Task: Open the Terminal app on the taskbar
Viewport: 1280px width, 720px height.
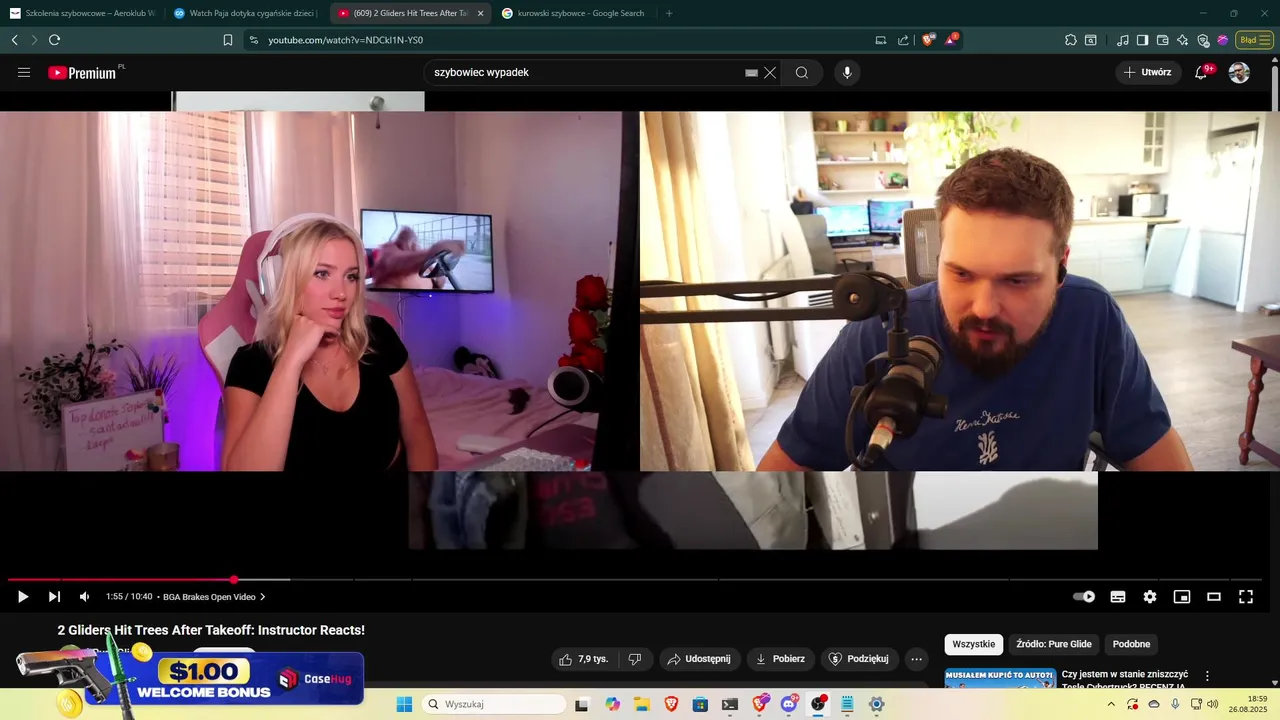Action: click(x=730, y=704)
